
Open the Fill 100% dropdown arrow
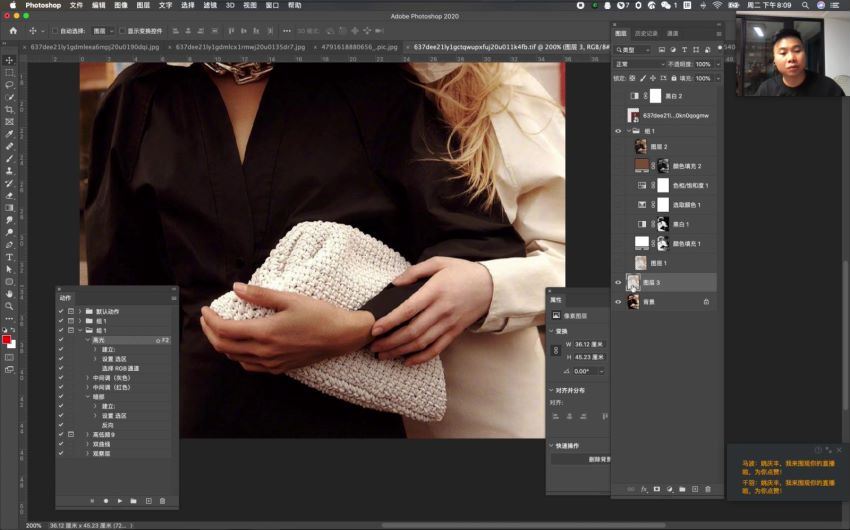[x=718, y=78]
